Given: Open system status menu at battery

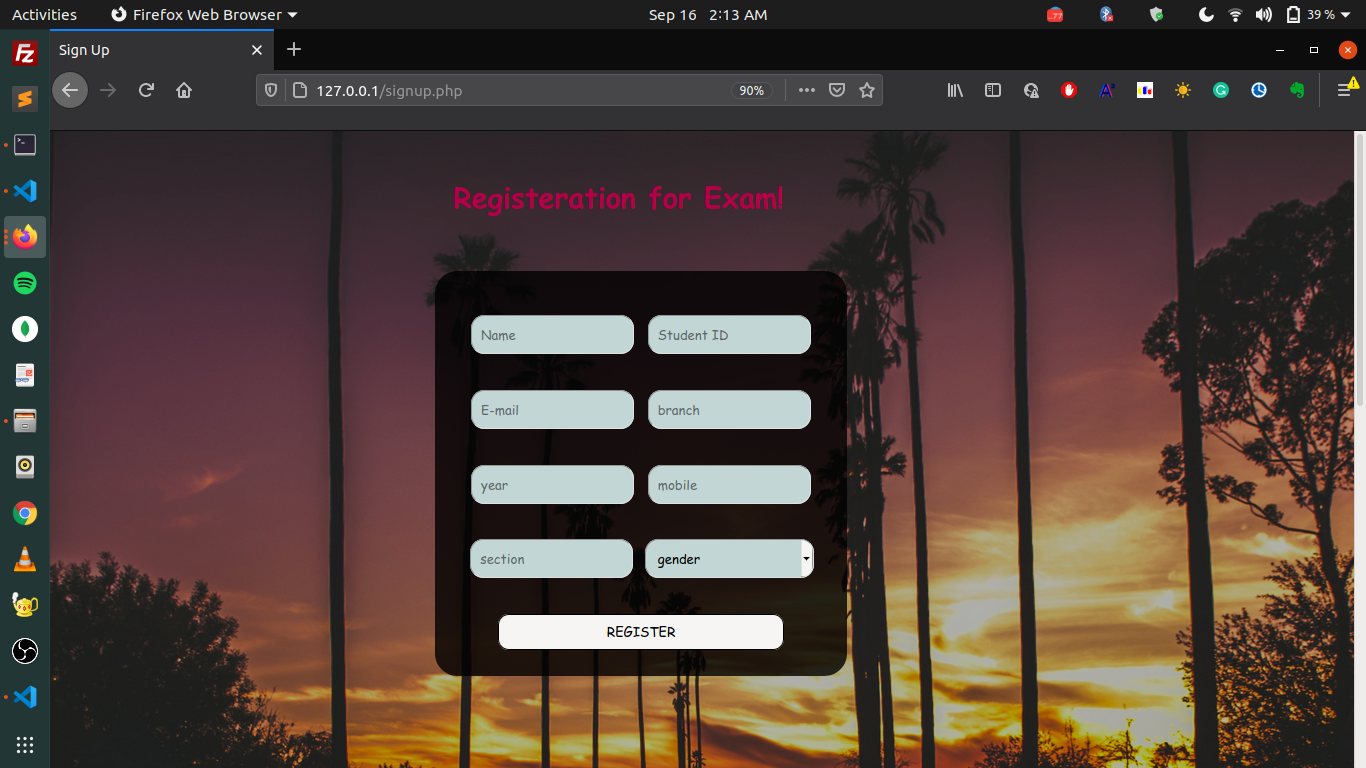Looking at the screenshot, I should point(1320,15).
